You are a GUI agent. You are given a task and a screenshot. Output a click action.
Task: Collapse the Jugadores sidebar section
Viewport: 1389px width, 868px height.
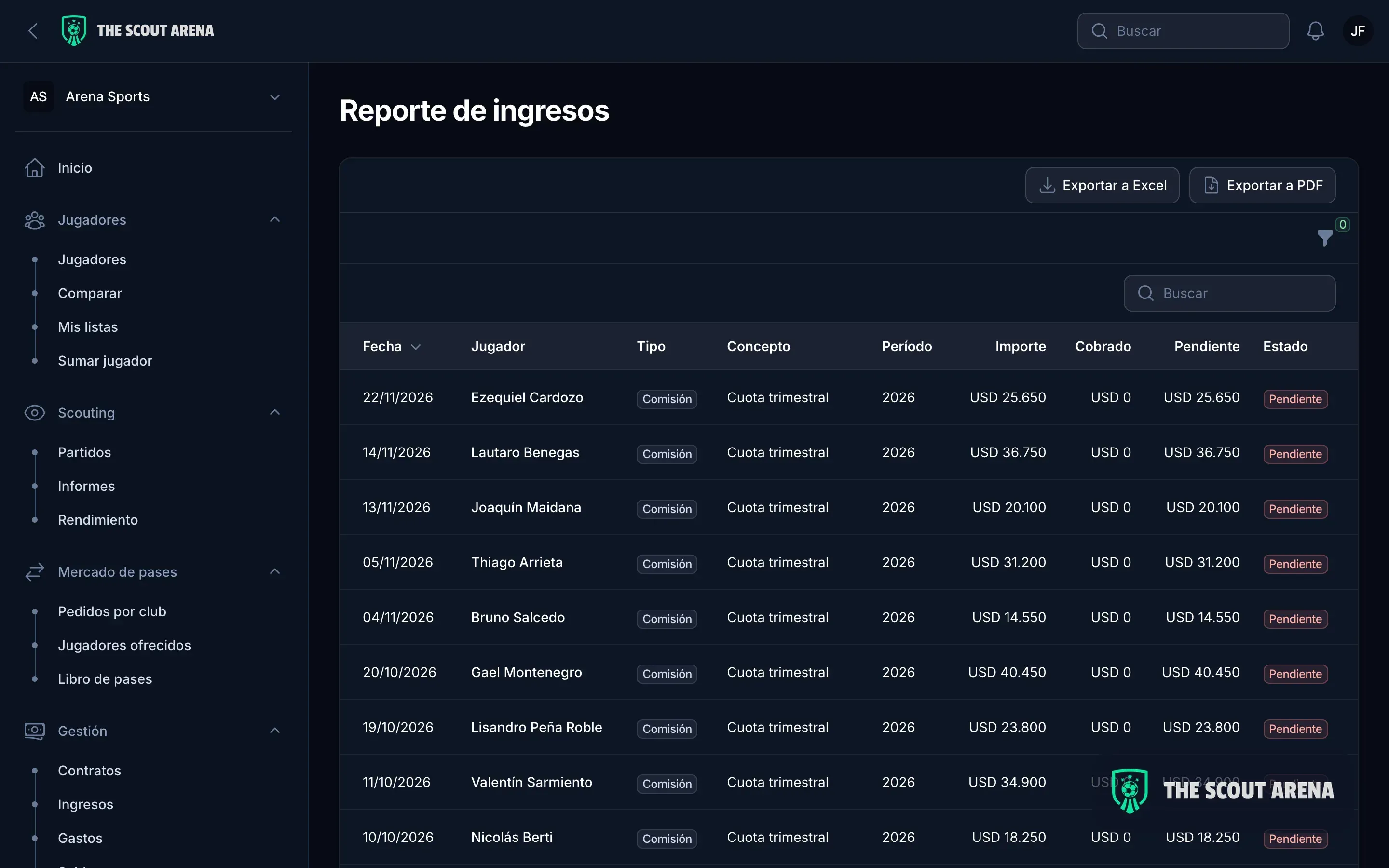275,220
